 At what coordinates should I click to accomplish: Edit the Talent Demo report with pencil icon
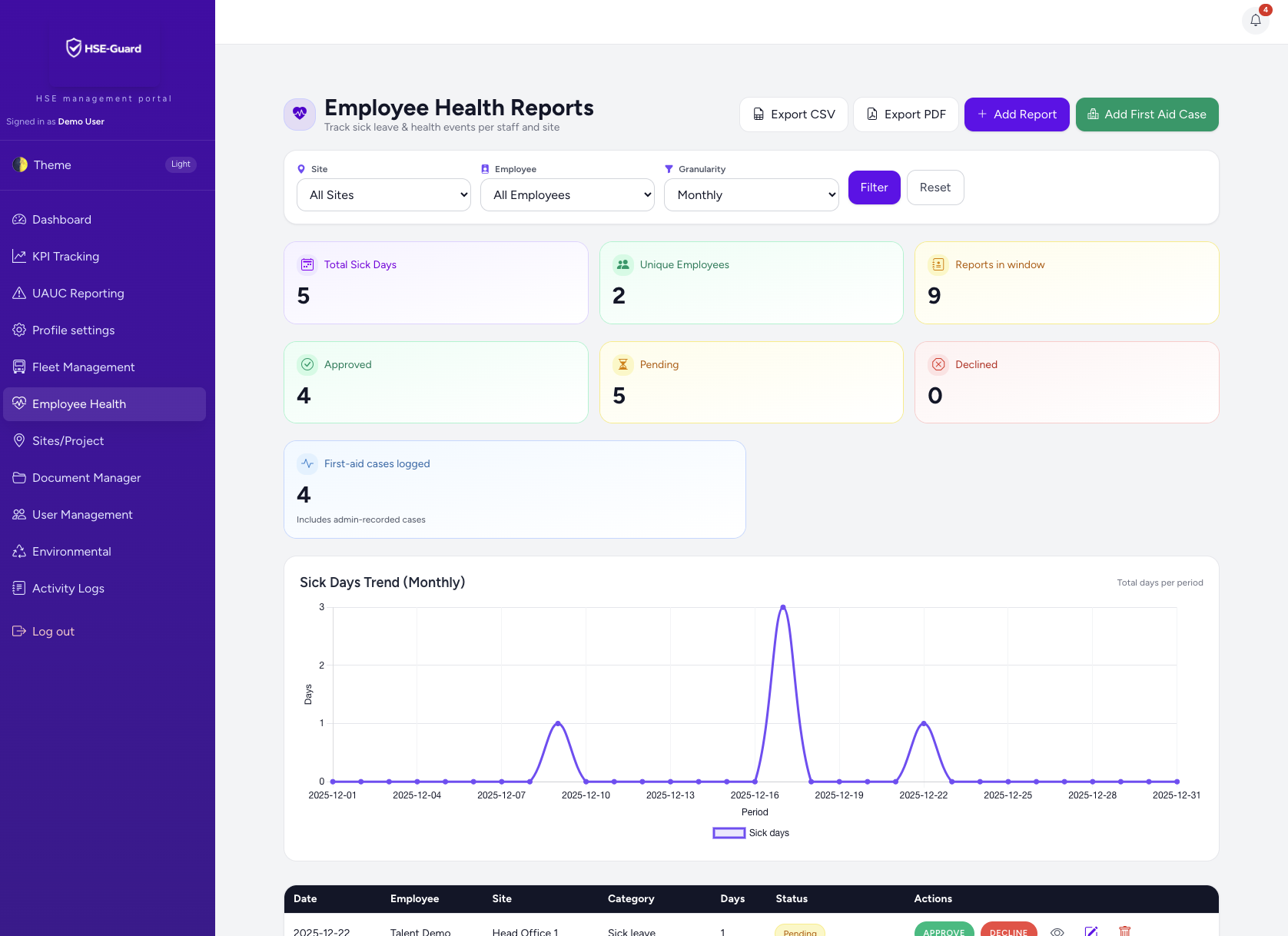coord(1090,931)
